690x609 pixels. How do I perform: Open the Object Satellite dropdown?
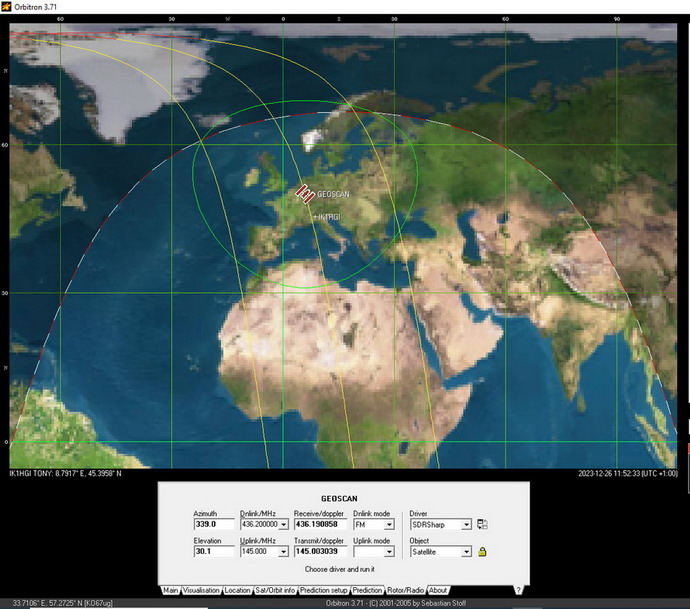click(x=466, y=552)
